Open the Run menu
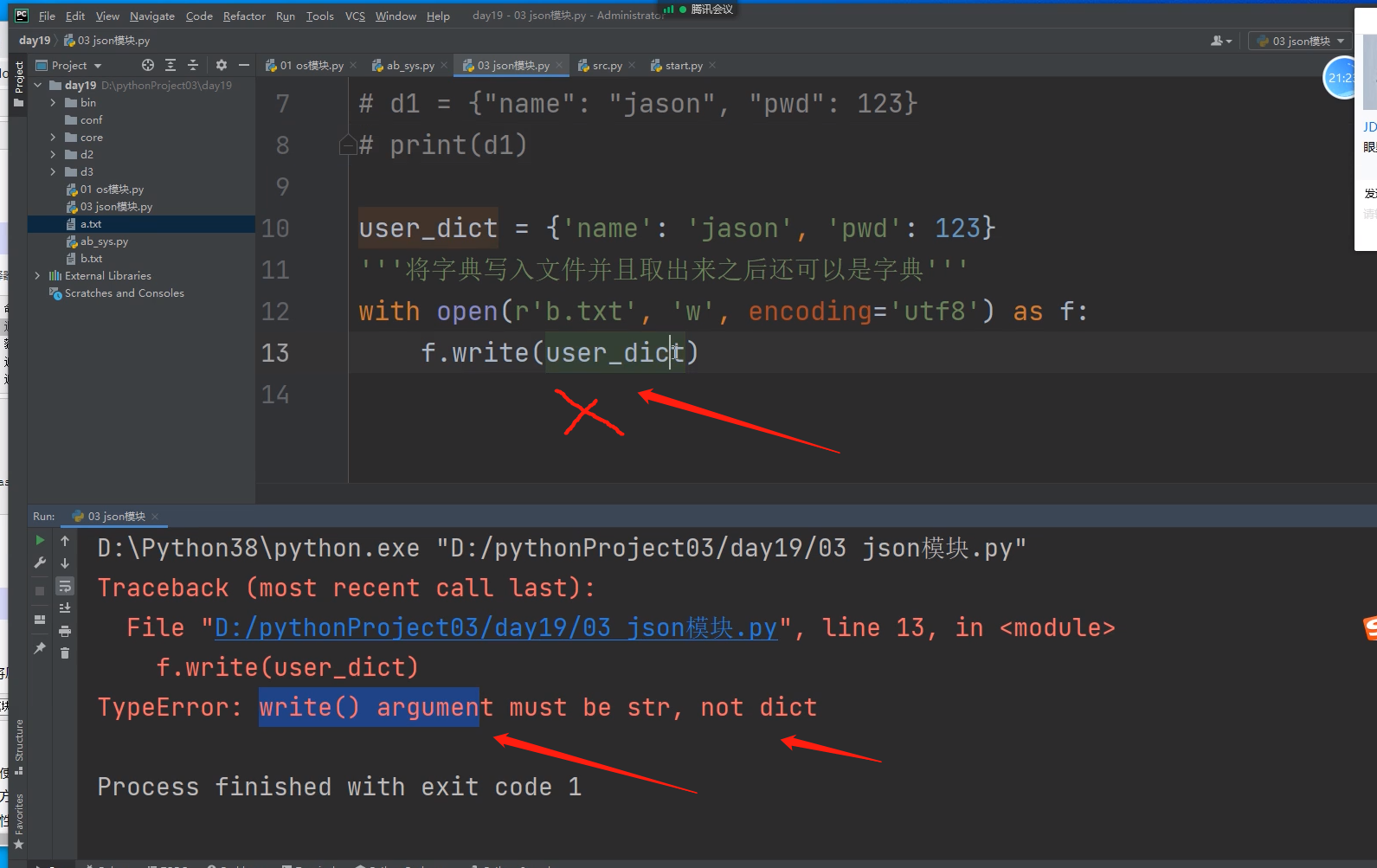Screen dimensions: 1377x868 [x=286, y=16]
